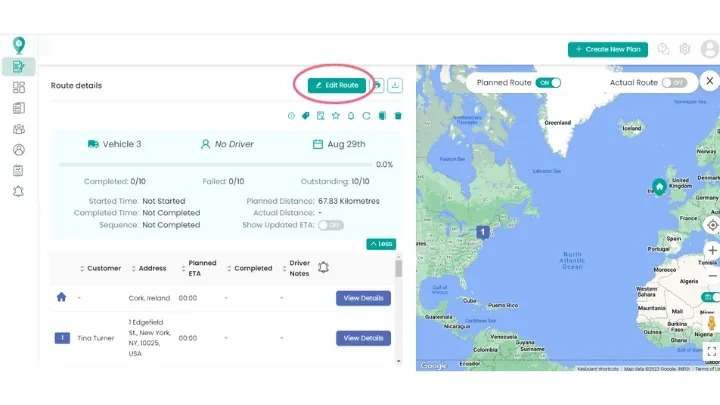
Task: Center map with the location target icon
Action: tap(712, 225)
